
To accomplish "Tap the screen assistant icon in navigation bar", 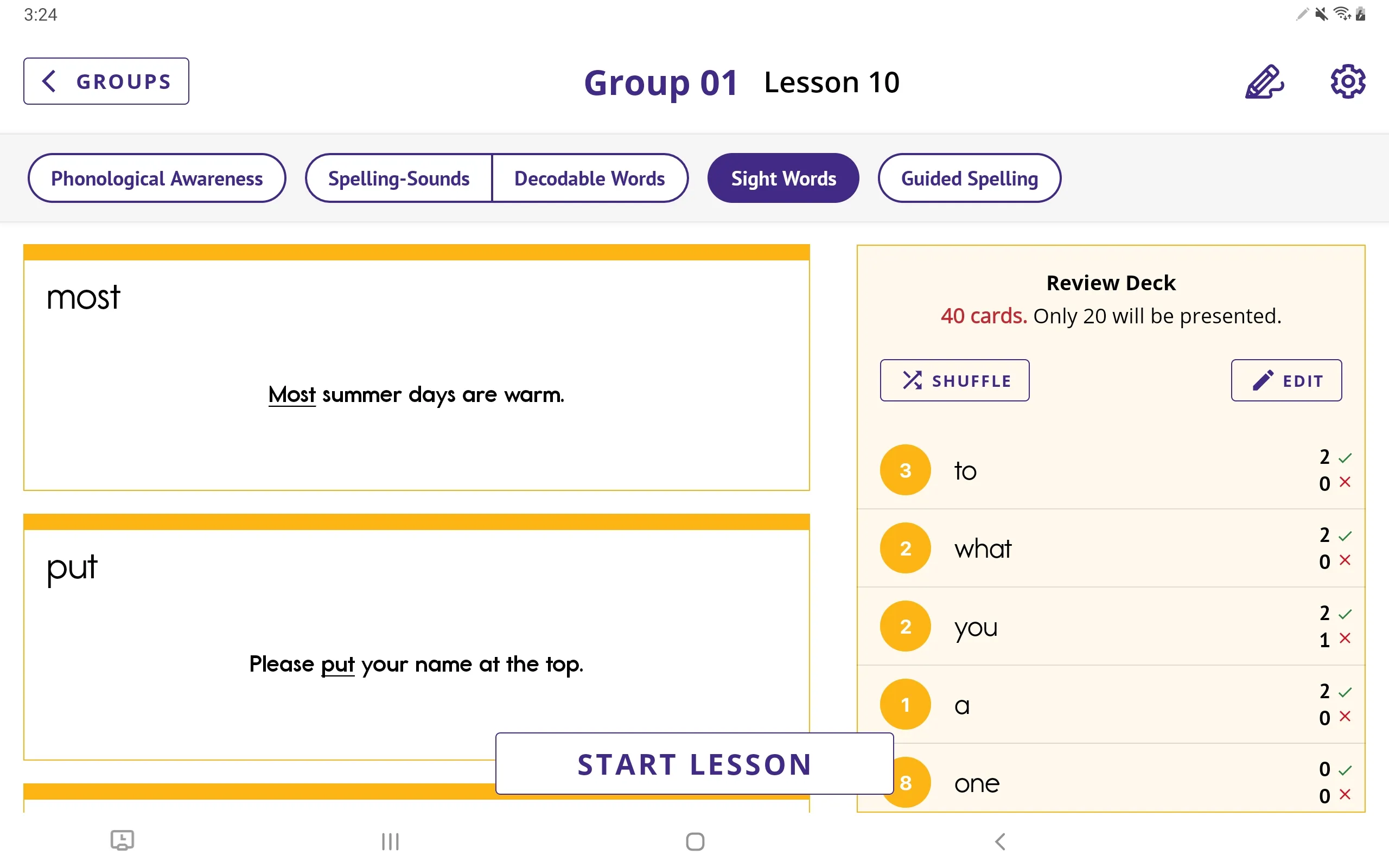I will tap(122, 840).
